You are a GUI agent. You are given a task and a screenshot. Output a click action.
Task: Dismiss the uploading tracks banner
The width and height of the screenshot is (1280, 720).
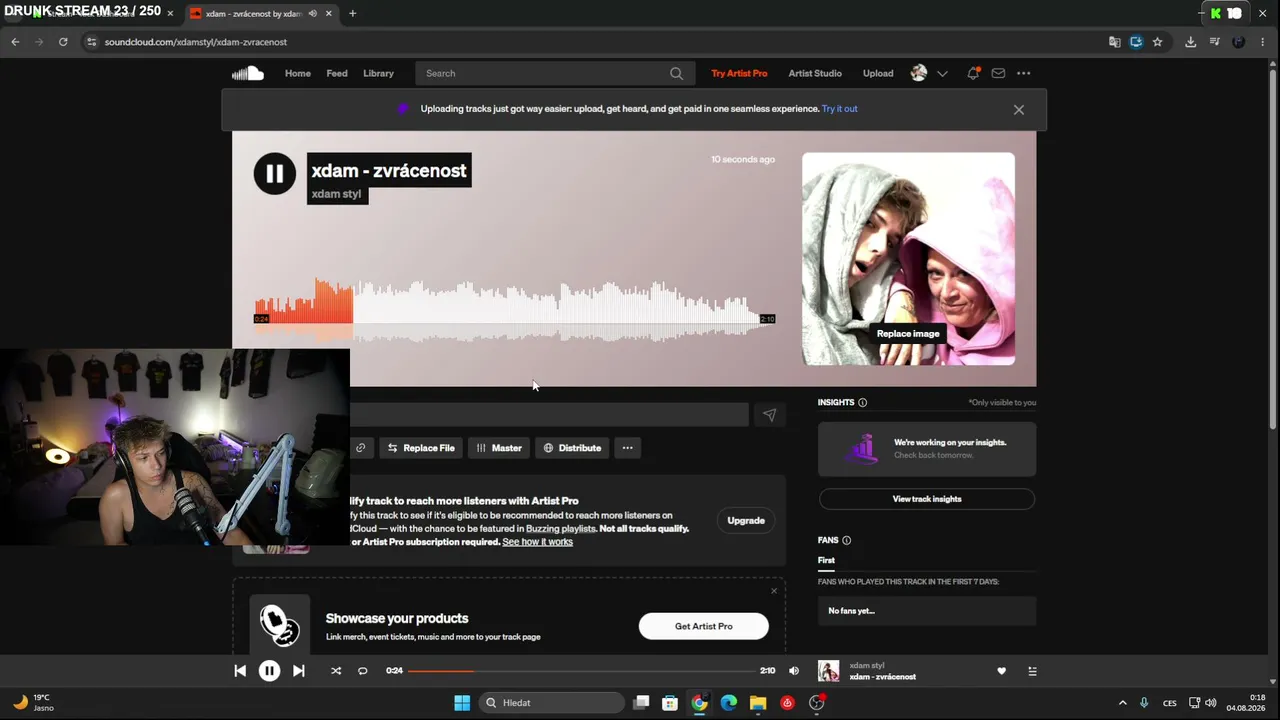click(x=1019, y=110)
